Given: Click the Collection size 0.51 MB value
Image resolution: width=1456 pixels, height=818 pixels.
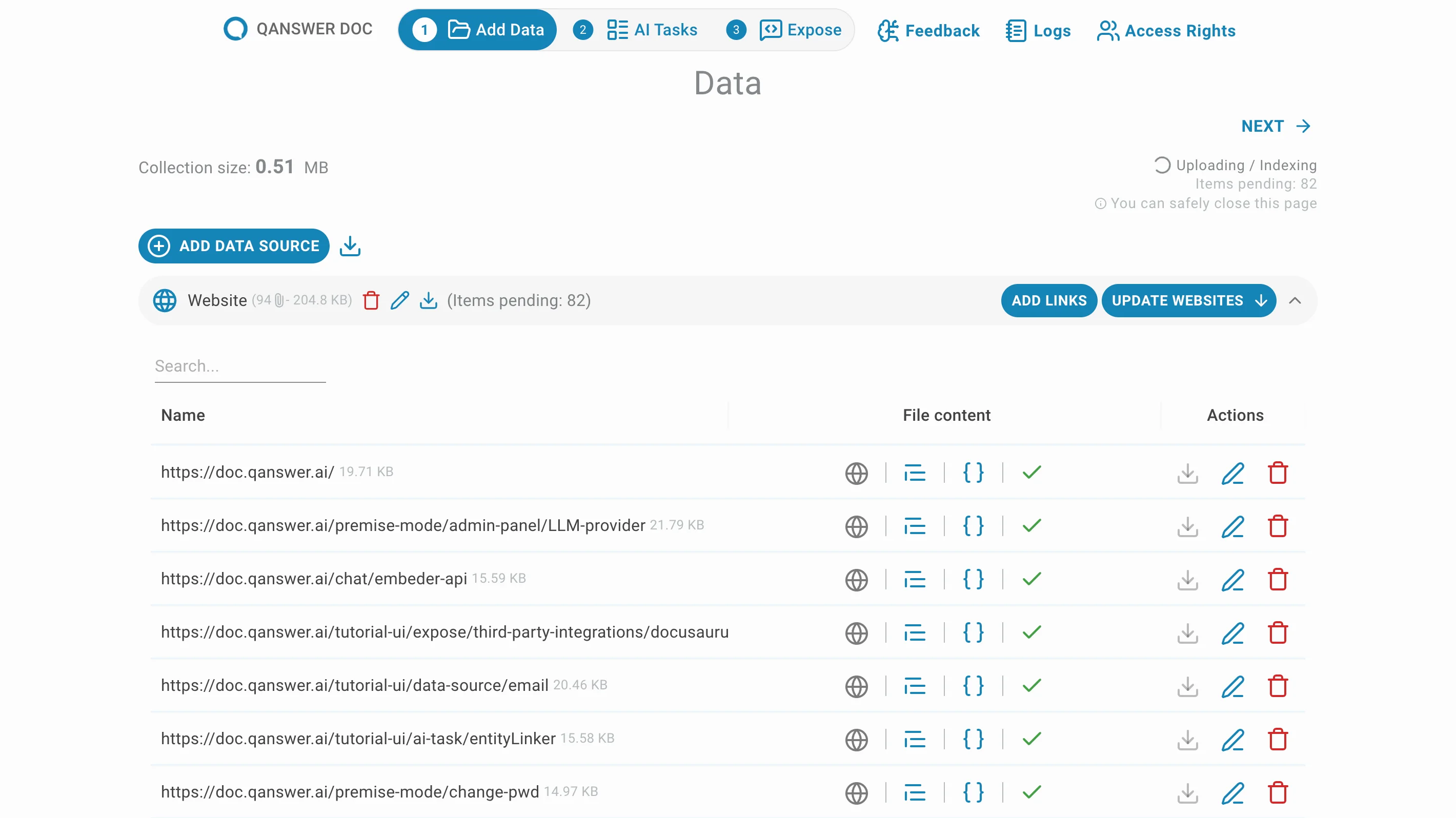Looking at the screenshot, I should (292, 167).
